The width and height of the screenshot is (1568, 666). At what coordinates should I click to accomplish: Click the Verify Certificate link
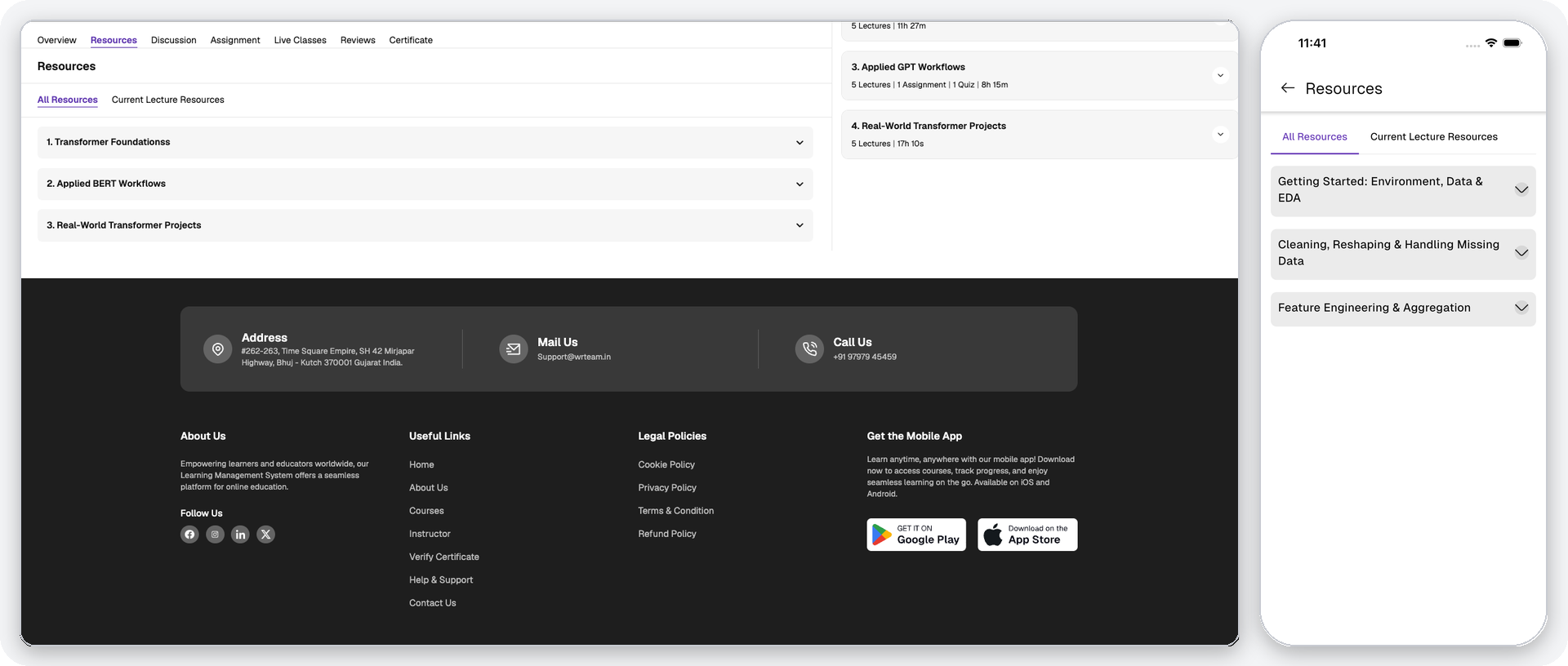point(444,557)
